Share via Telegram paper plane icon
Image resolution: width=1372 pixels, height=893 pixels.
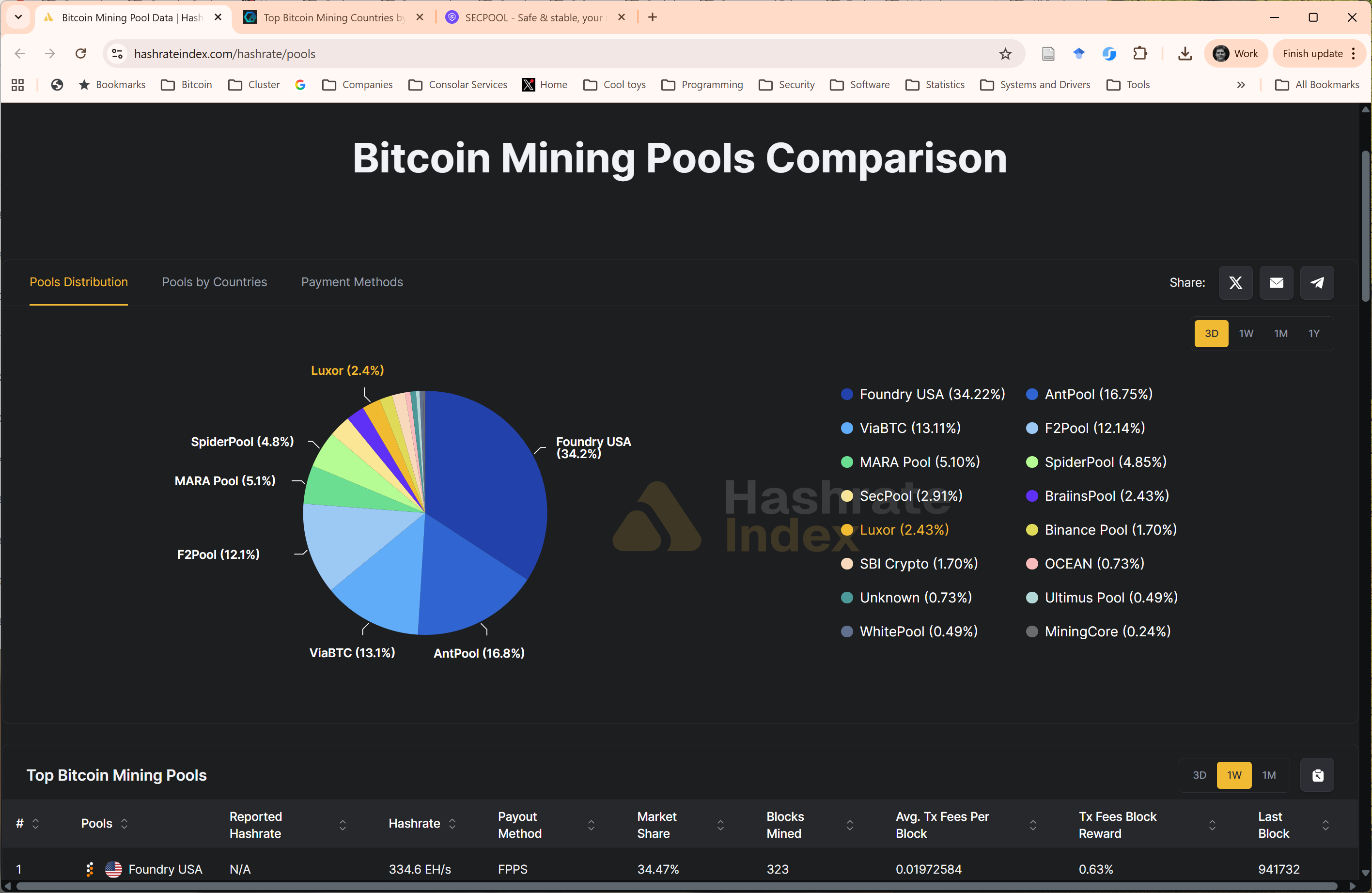pyautogui.click(x=1317, y=282)
